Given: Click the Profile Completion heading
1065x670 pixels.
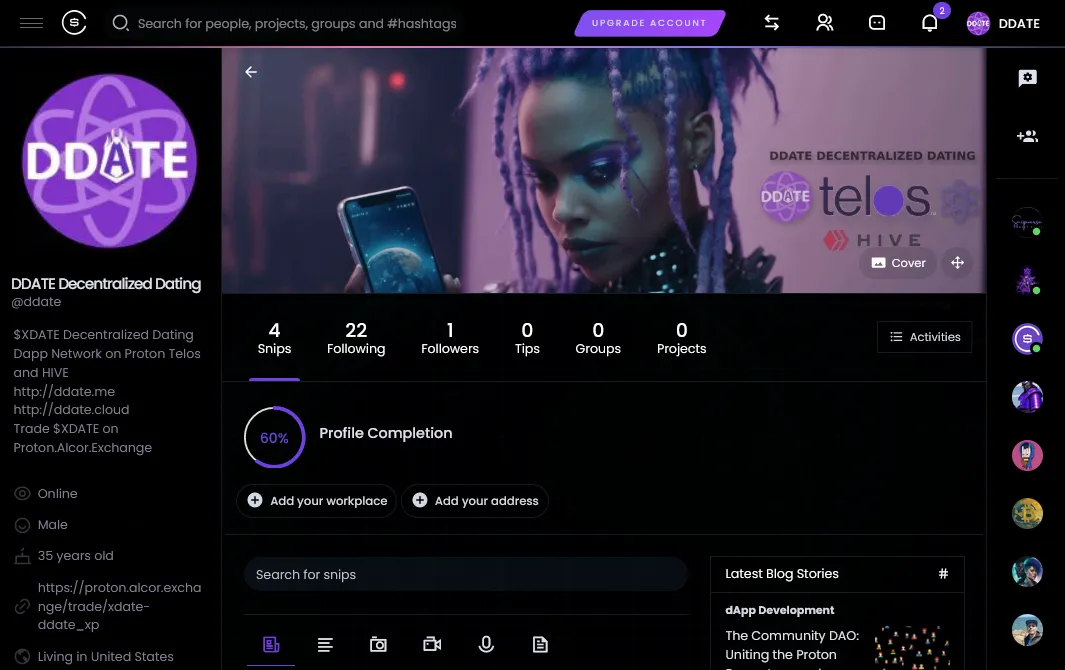Looking at the screenshot, I should tap(386, 433).
